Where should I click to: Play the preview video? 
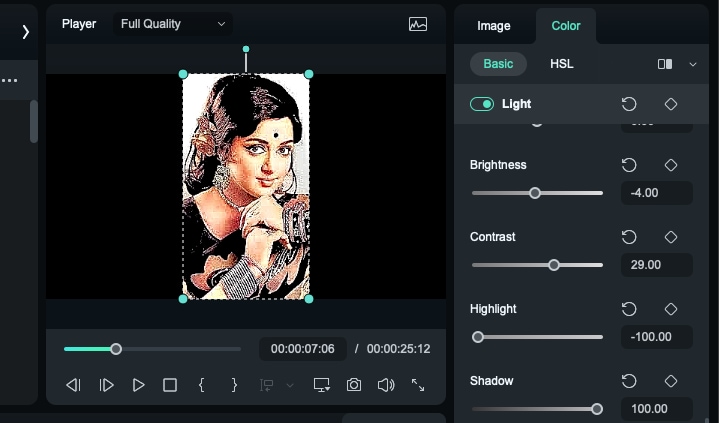point(138,385)
